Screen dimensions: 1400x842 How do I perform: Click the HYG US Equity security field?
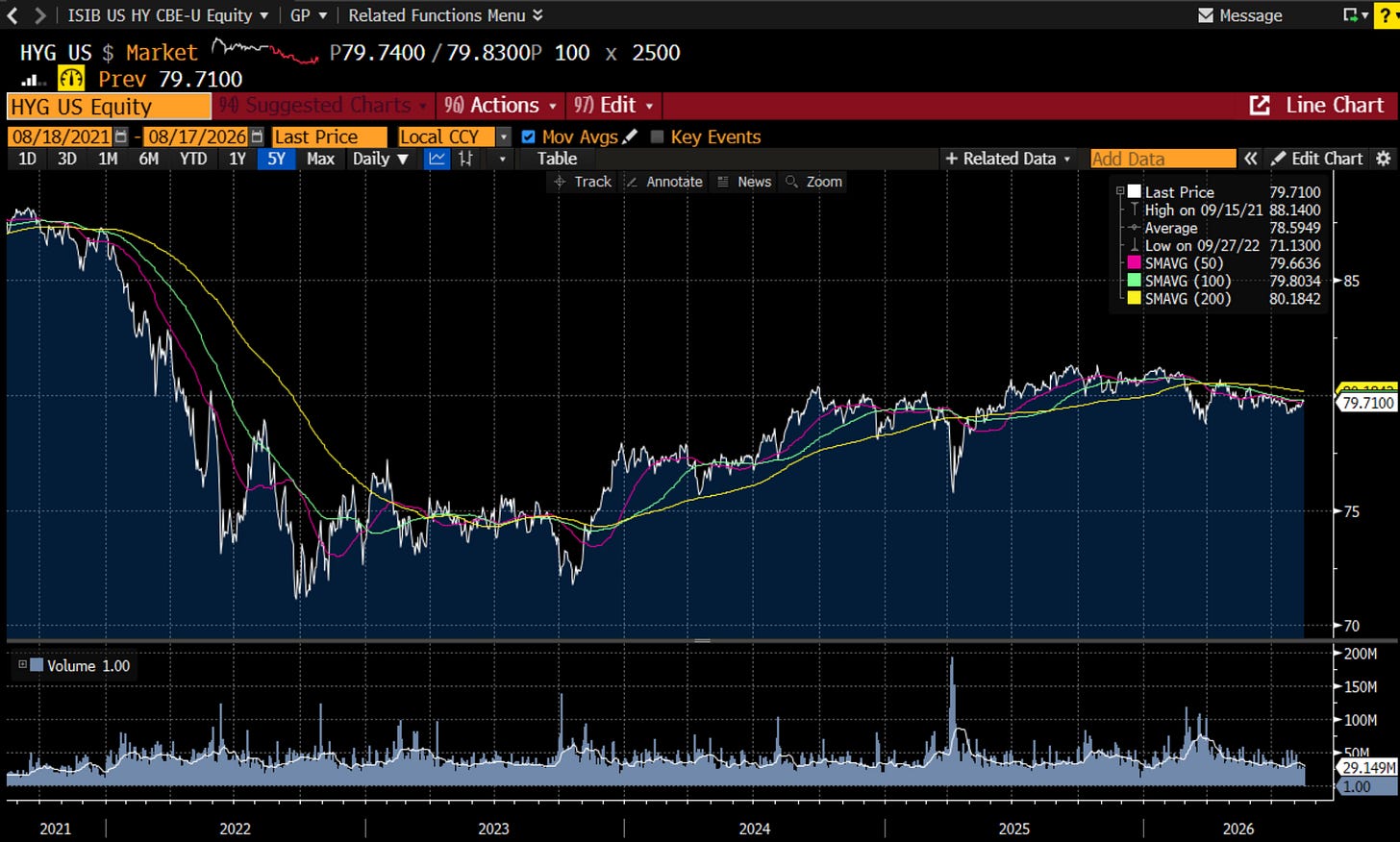pos(109,106)
